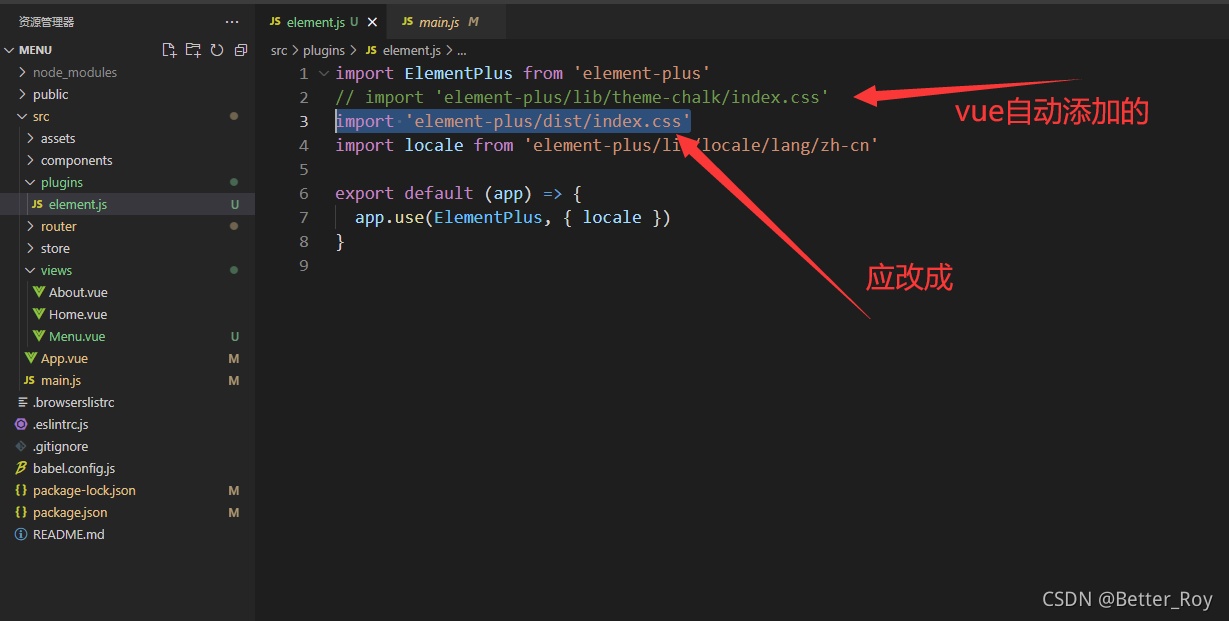This screenshot has height=621, width=1229.
Task: Click the 资源管理器 explorer title
Action: click(x=46, y=22)
